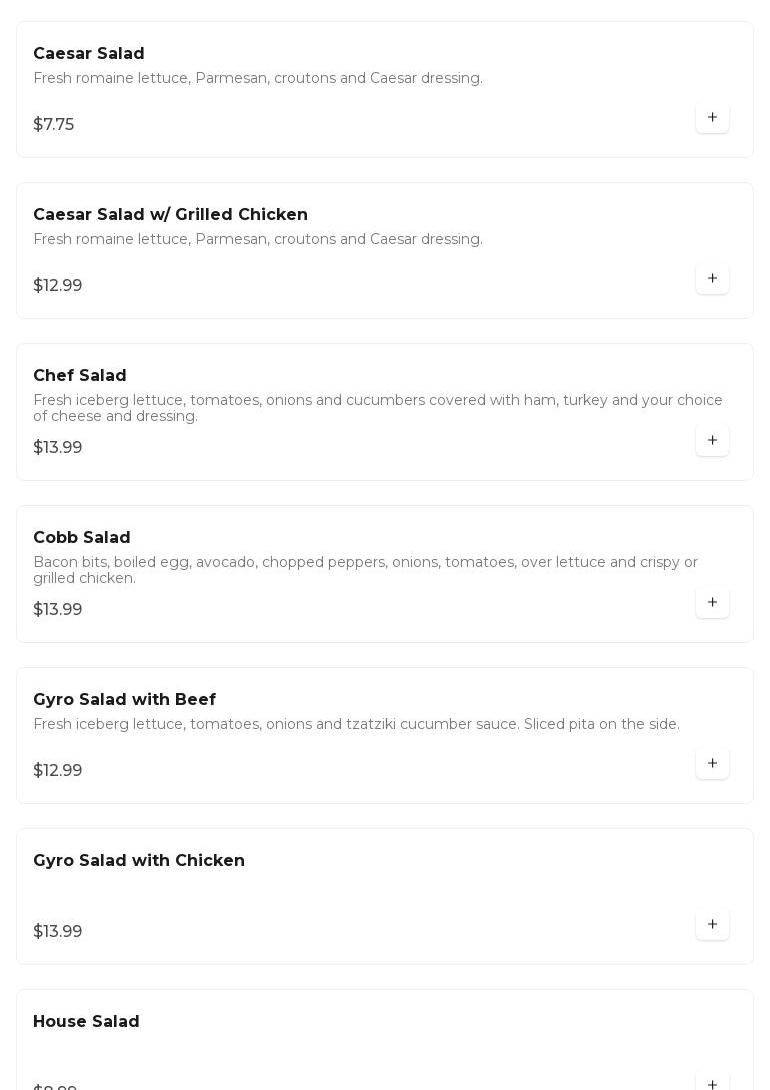Click the Gyro Salad with Chicken $13.99 price
Image resolution: width=770 pixels, height=1090 pixels.
pyautogui.click(x=58, y=932)
